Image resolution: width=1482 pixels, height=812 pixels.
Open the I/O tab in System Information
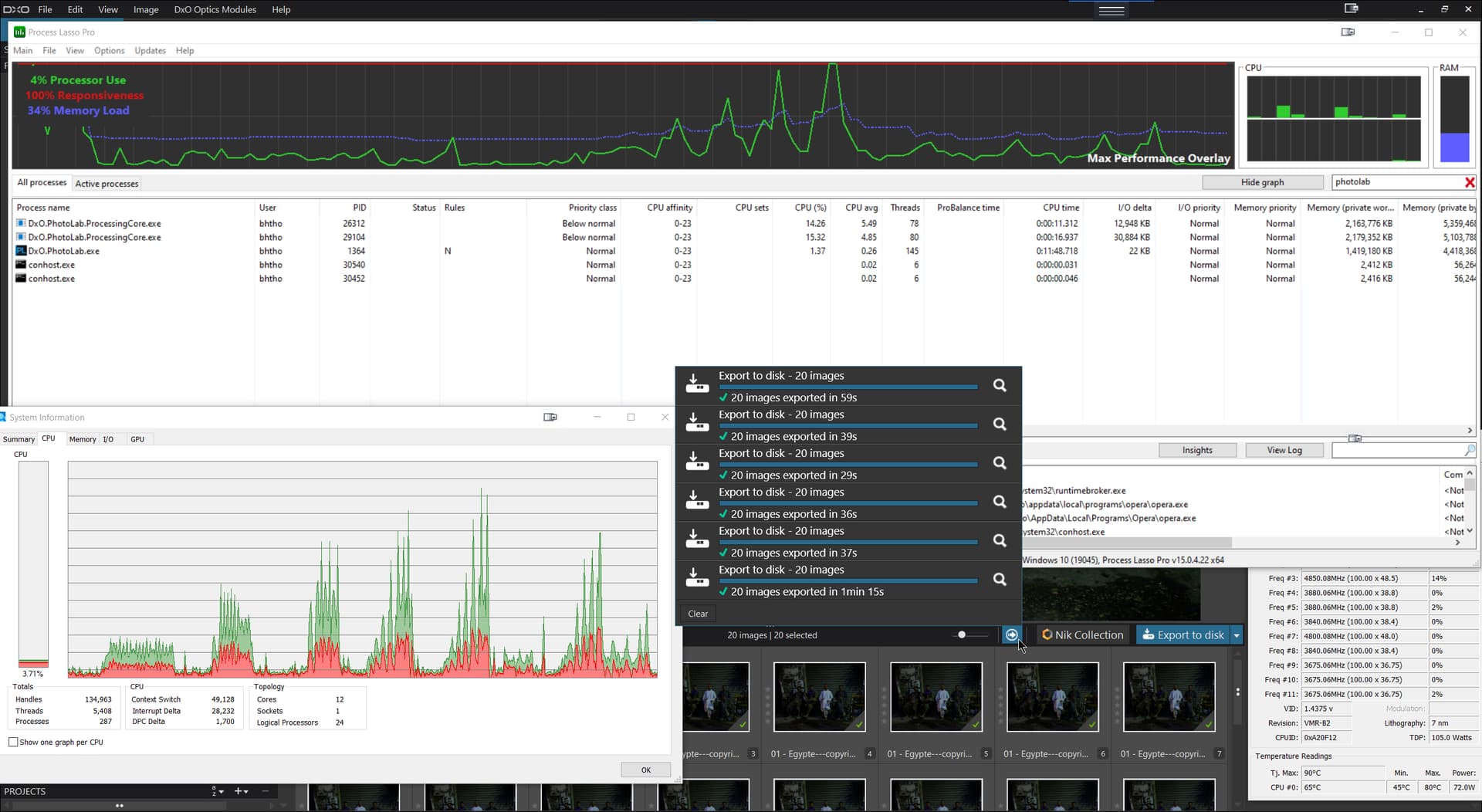[108, 439]
